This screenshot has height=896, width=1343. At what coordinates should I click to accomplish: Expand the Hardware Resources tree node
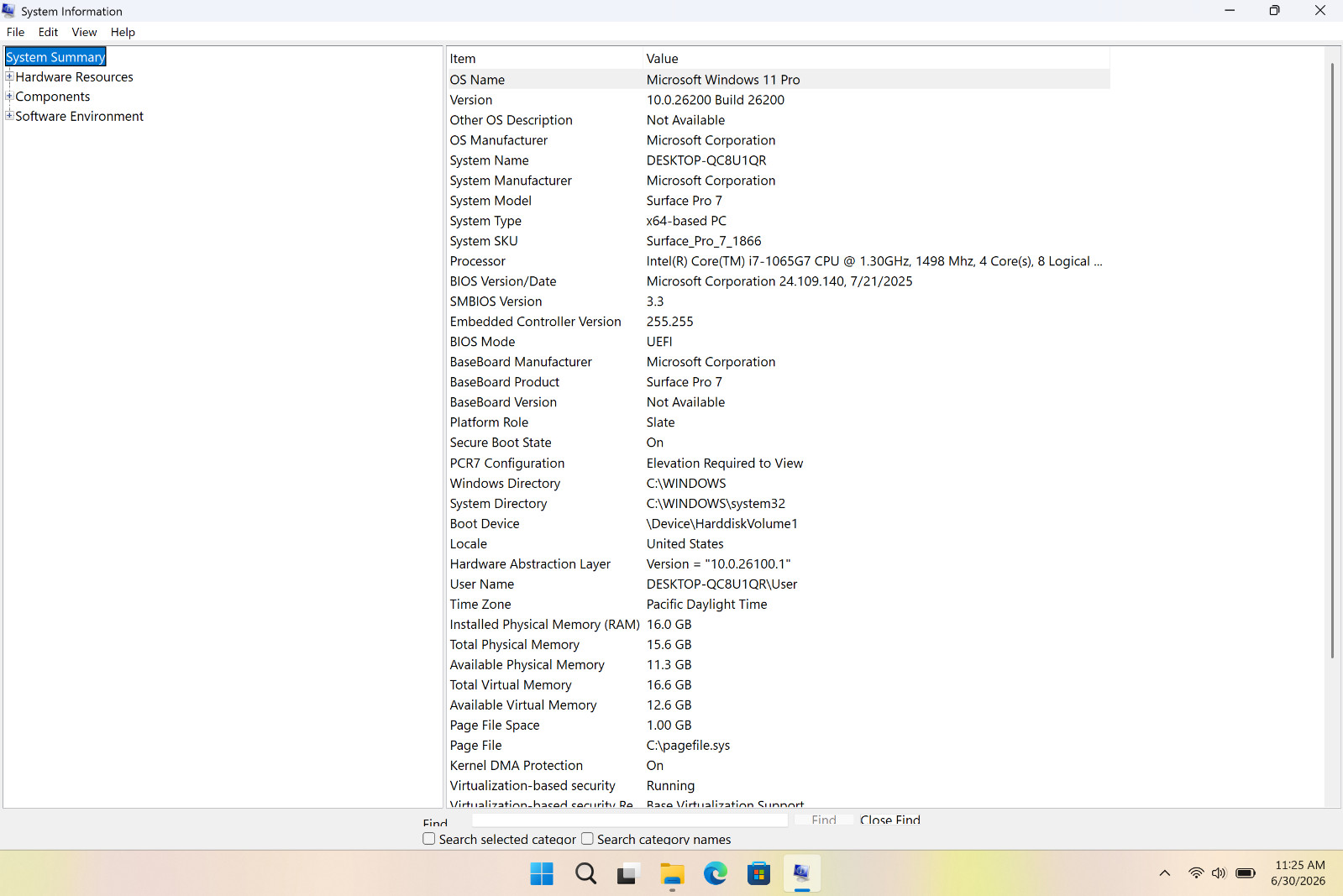tap(9, 76)
